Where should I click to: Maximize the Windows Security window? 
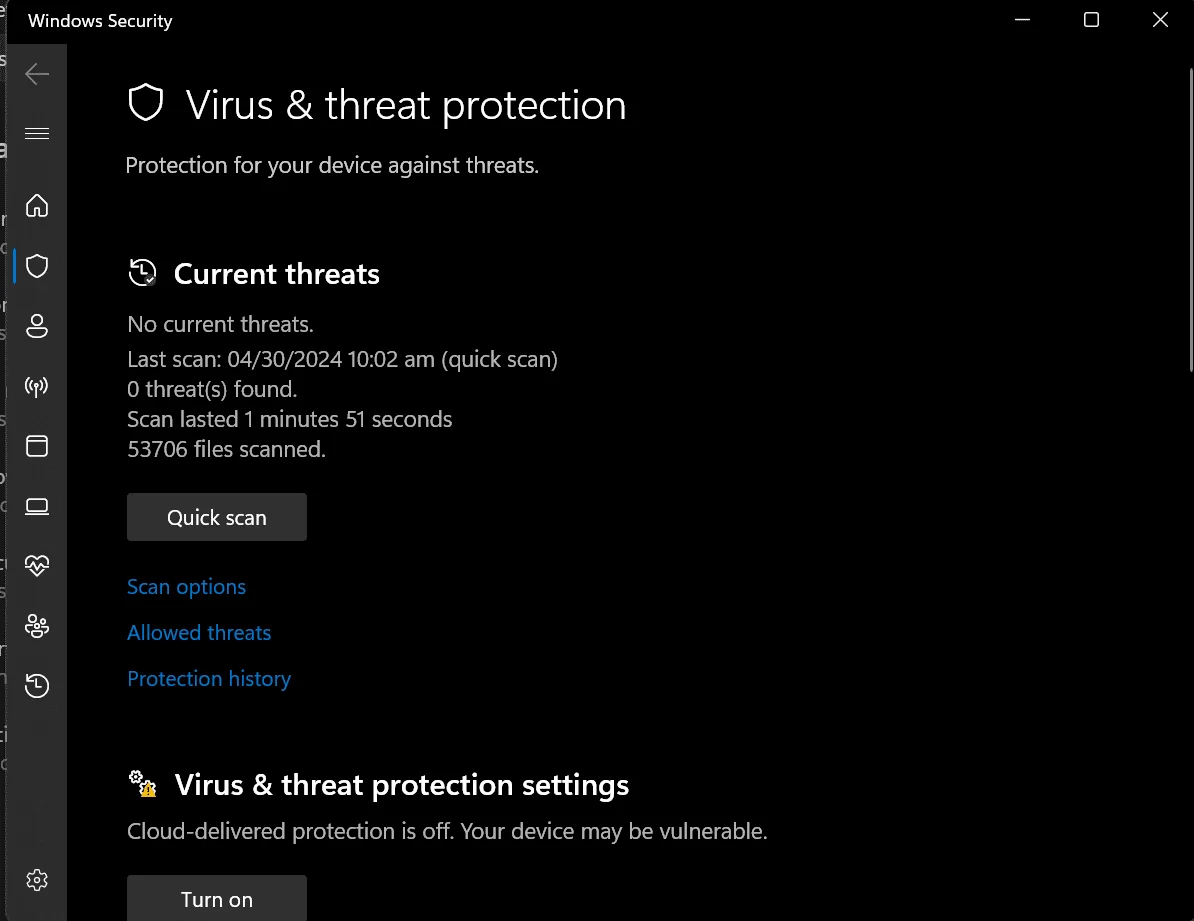click(1091, 20)
